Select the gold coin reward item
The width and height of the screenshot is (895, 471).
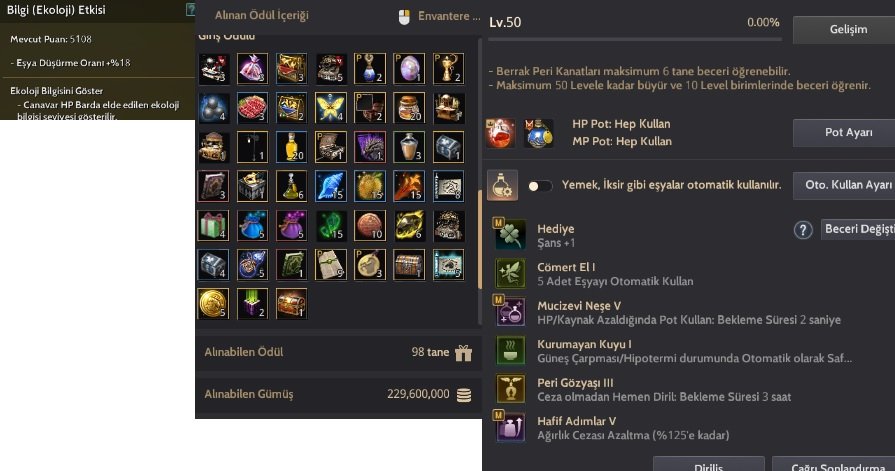pyautogui.click(x=213, y=303)
